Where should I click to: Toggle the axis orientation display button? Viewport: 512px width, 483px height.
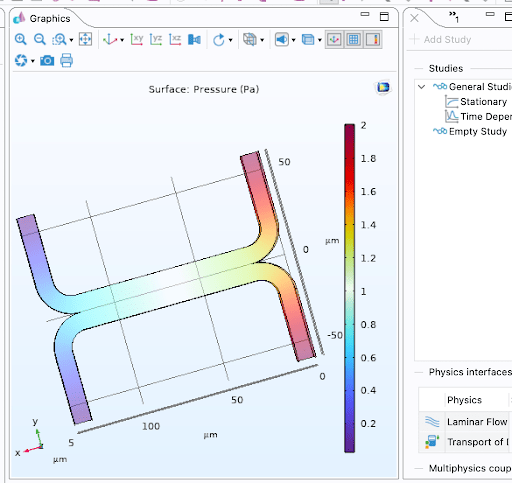point(334,40)
